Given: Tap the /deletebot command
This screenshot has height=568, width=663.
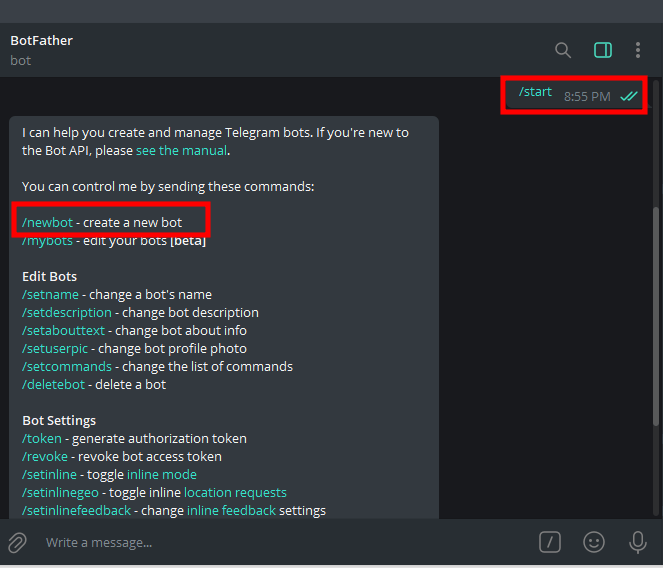Looking at the screenshot, I should (53, 384).
